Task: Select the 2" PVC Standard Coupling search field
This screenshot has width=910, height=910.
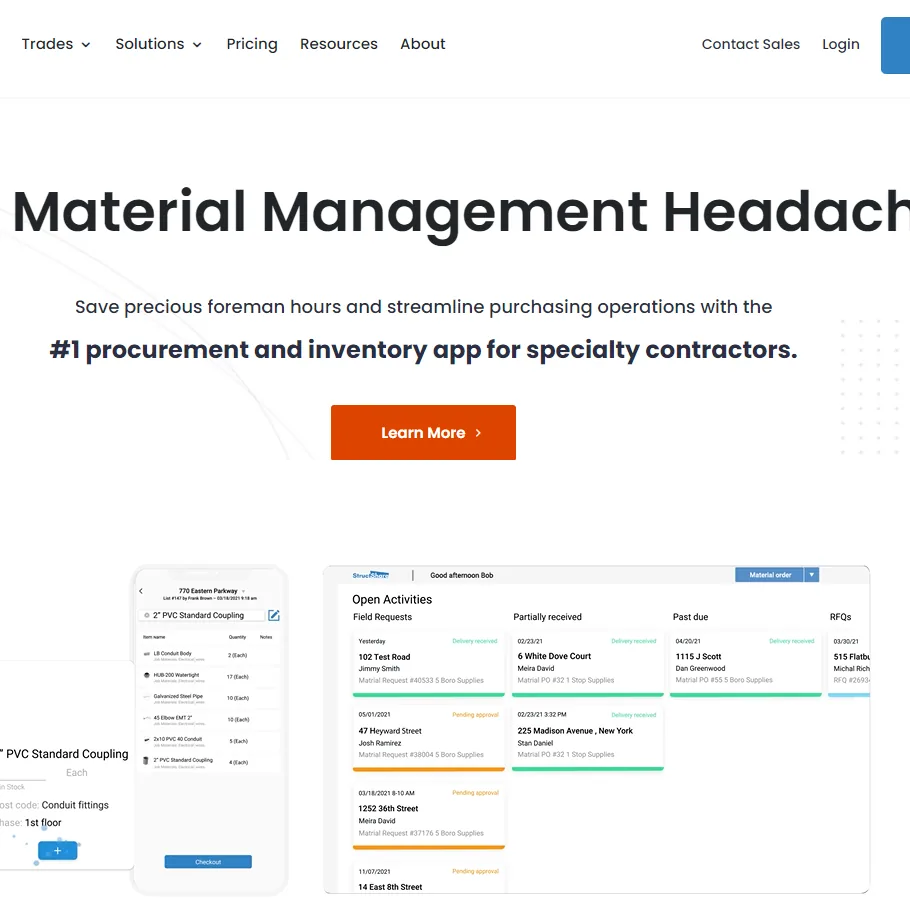Action: pos(201,615)
